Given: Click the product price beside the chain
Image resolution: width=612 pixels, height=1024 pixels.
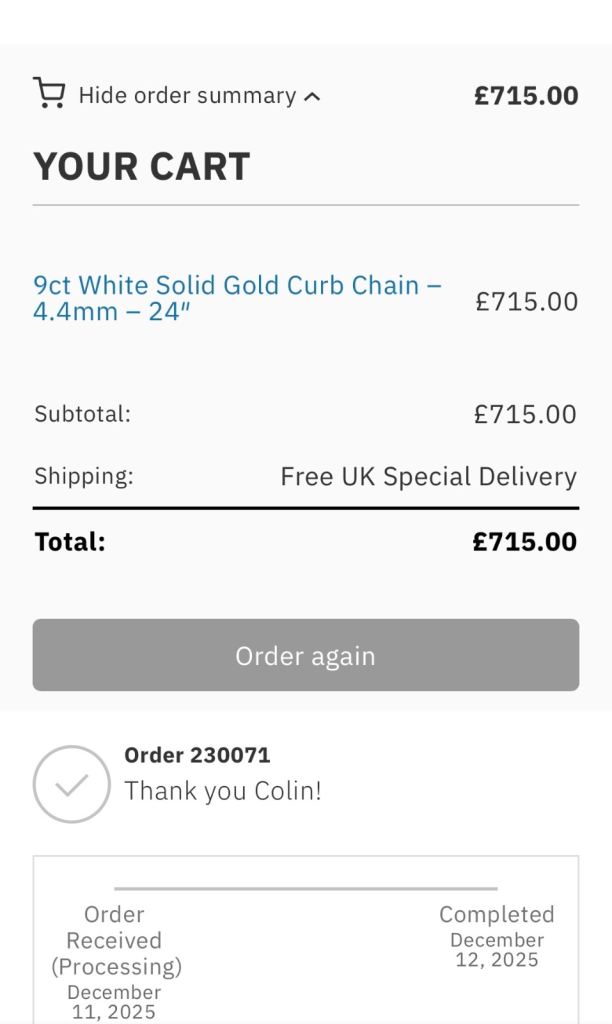Looking at the screenshot, I should pyautogui.click(x=526, y=302).
